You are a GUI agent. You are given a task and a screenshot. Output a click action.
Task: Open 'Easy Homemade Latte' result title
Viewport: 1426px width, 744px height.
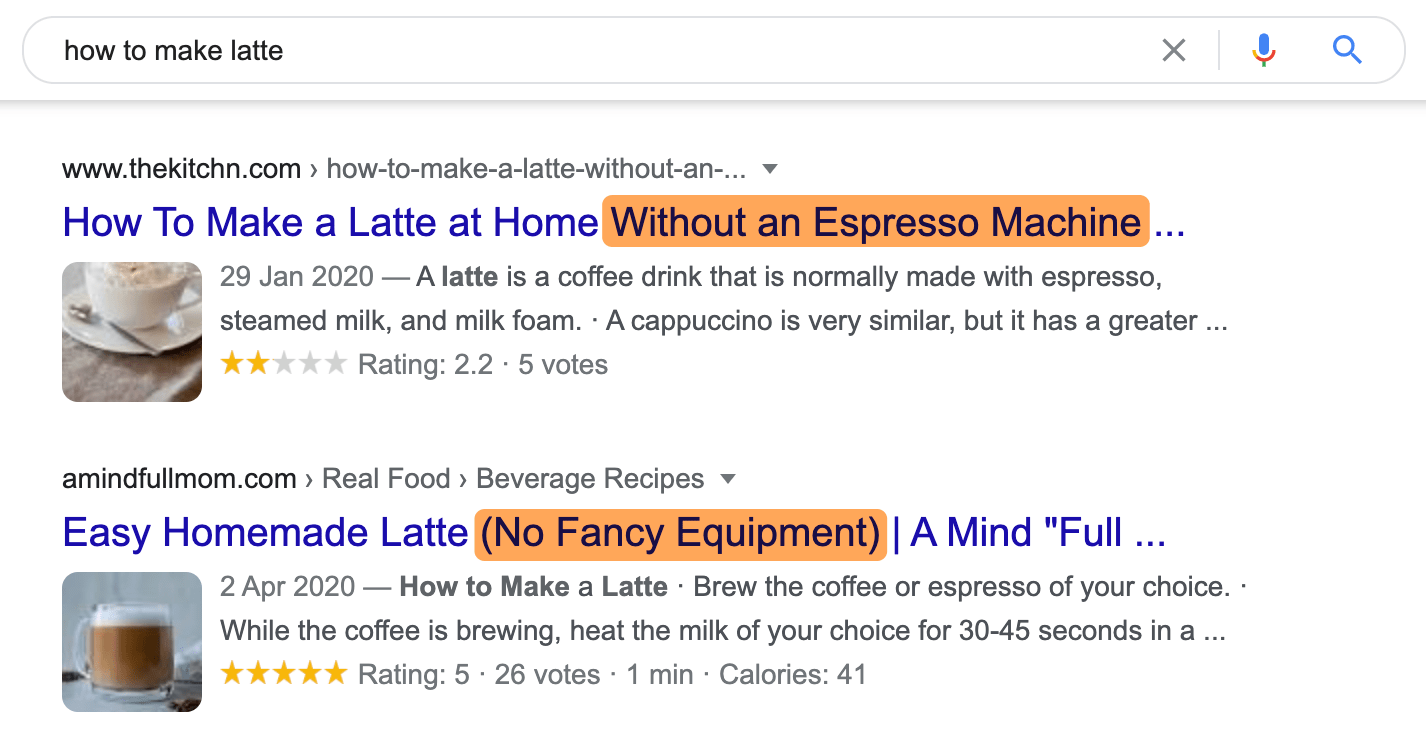coord(265,532)
